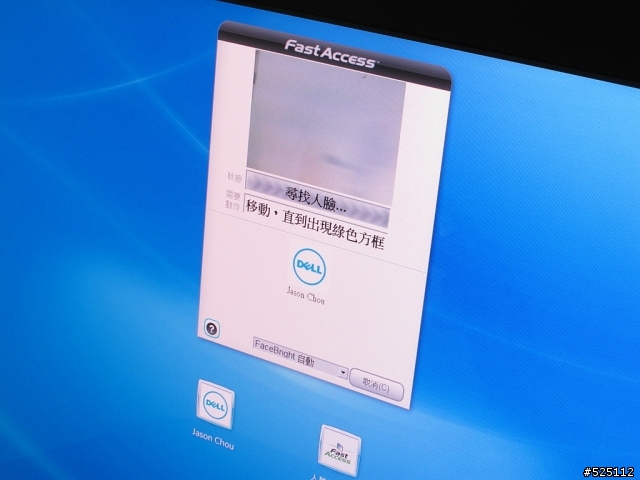This screenshot has width=640, height=480.
Task: Select the Jason Chou Dell user tile
Action: (x=215, y=404)
